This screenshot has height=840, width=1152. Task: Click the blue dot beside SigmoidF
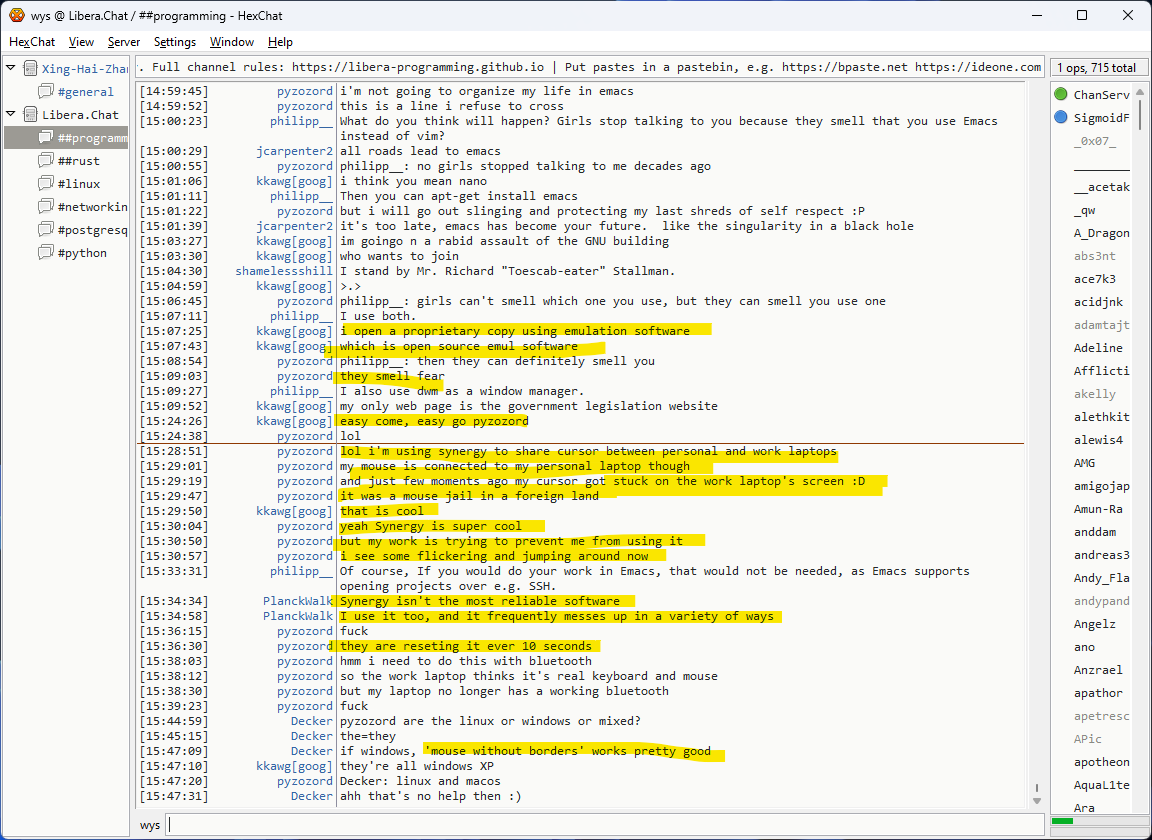(x=1061, y=118)
